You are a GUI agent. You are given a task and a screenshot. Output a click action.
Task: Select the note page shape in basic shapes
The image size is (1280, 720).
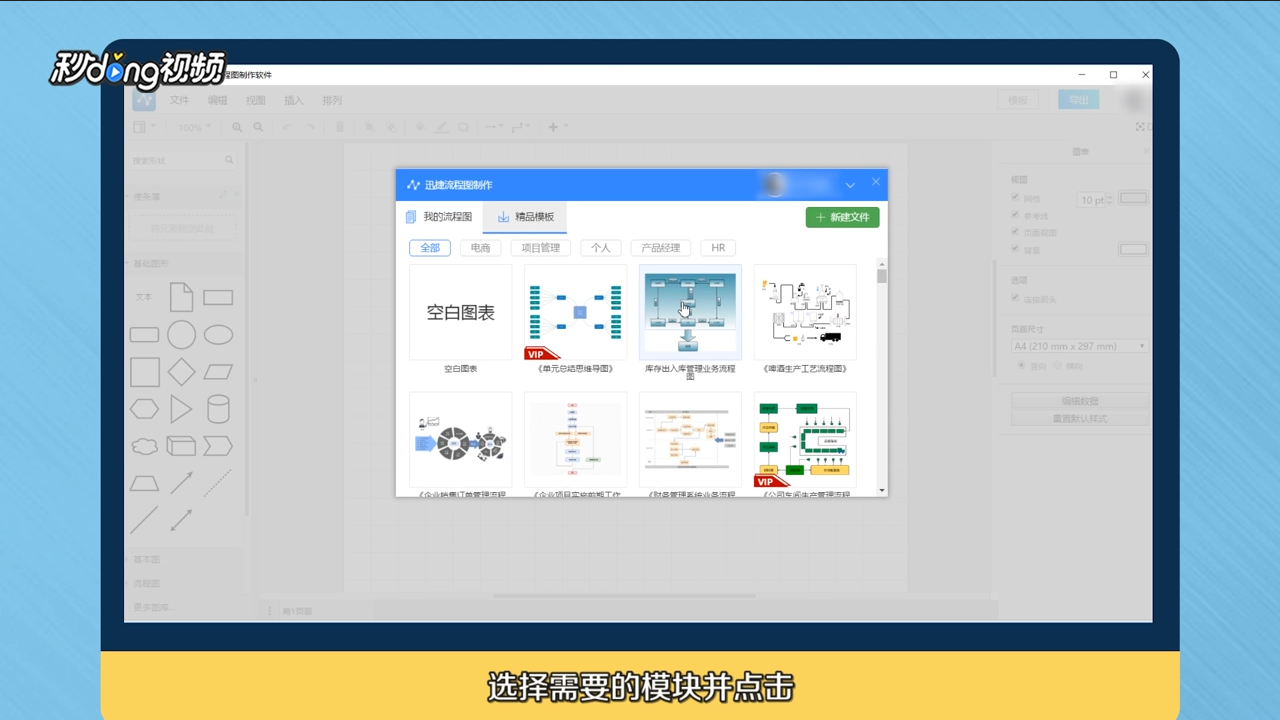(181, 297)
